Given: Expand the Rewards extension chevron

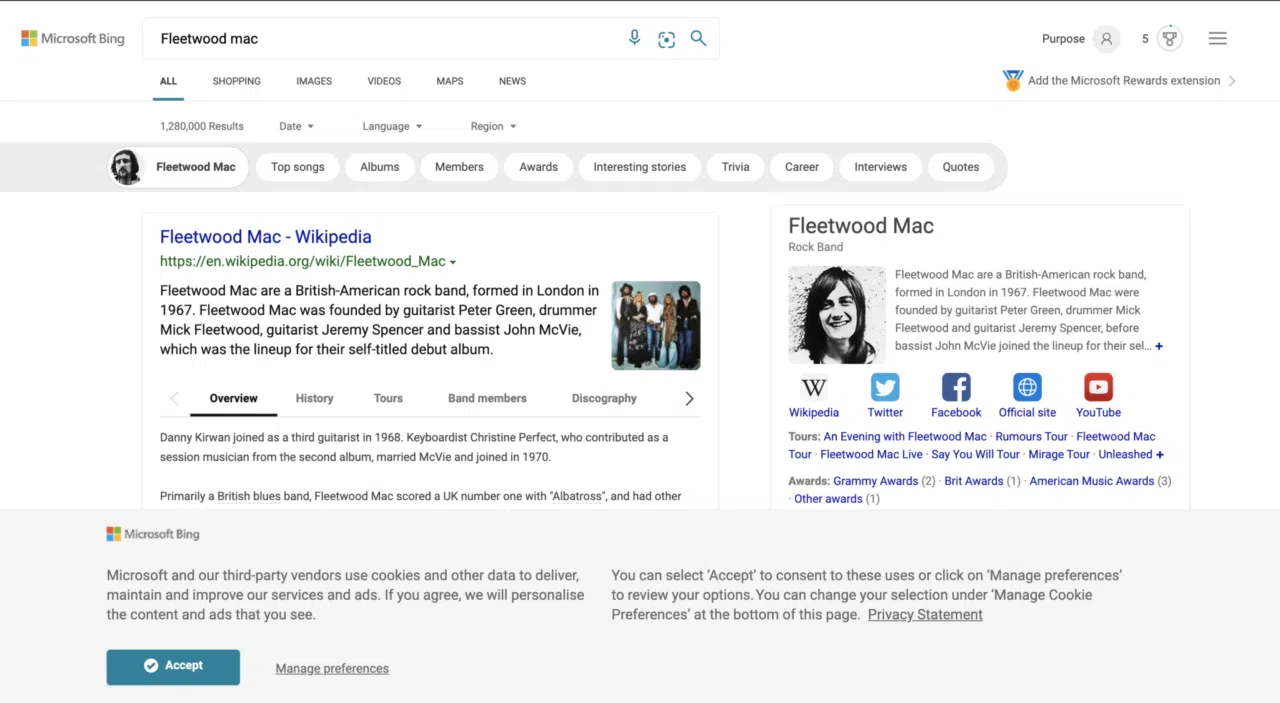Looking at the screenshot, I should (x=1232, y=81).
